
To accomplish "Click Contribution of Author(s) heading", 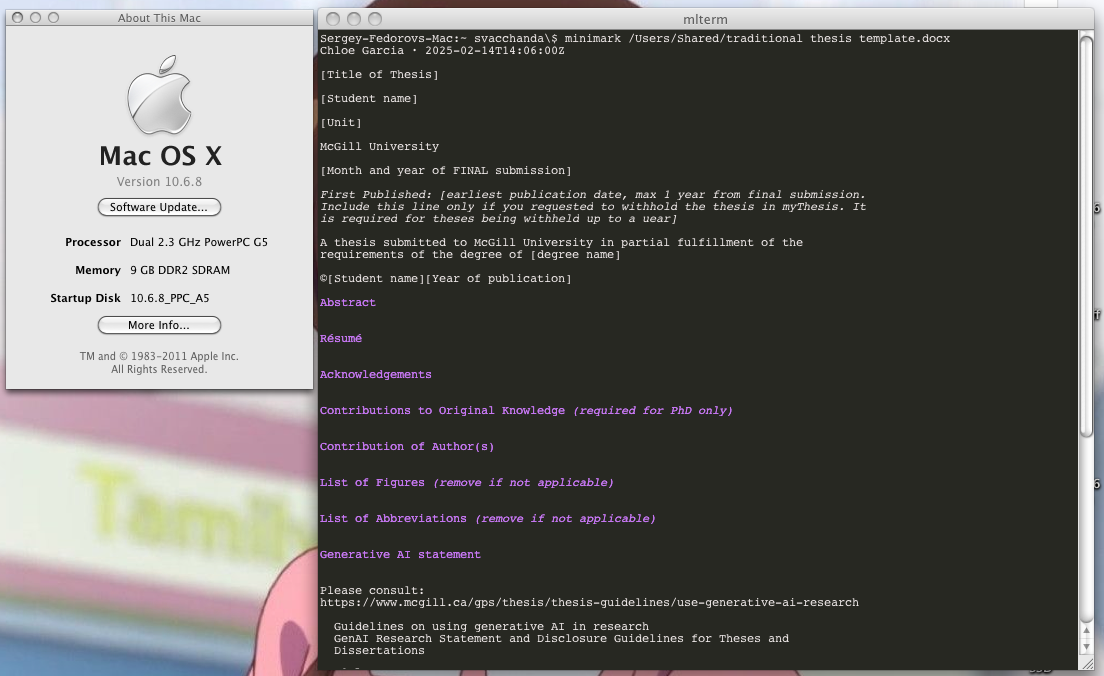I will click(407, 446).
